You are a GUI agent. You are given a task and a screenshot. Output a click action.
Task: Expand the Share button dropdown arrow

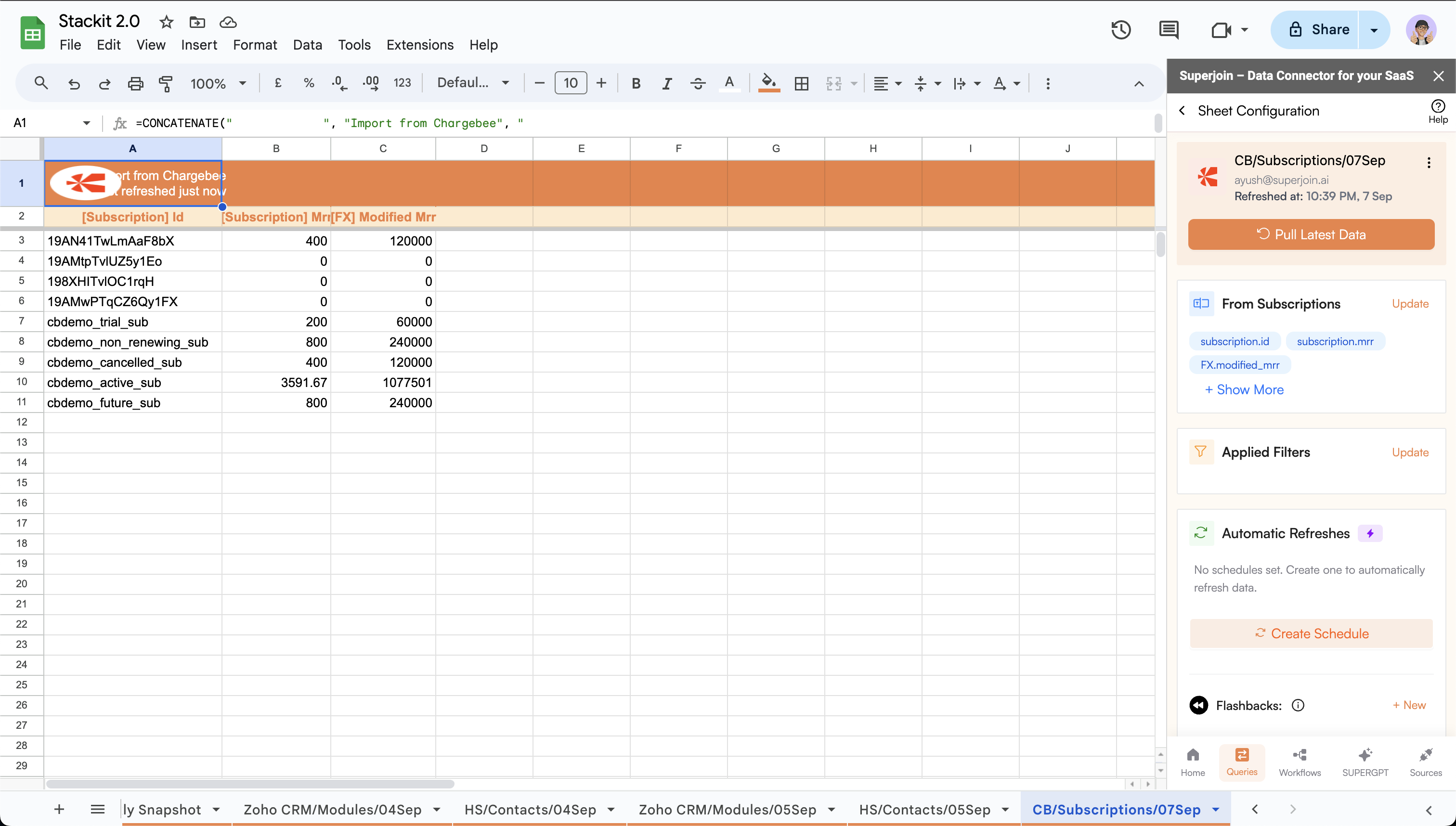(1374, 29)
